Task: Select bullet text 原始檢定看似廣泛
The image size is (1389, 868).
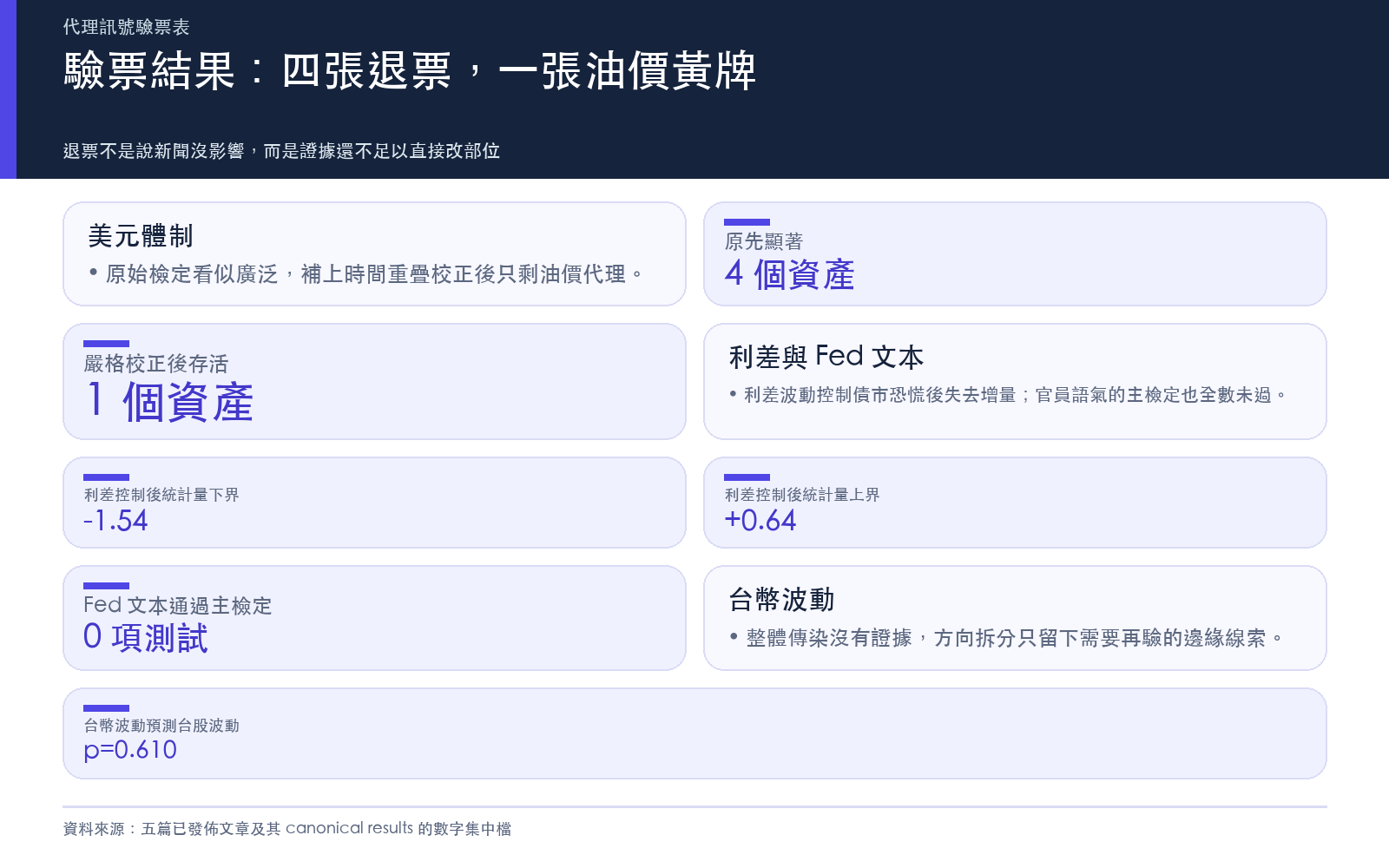Action: point(192,274)
